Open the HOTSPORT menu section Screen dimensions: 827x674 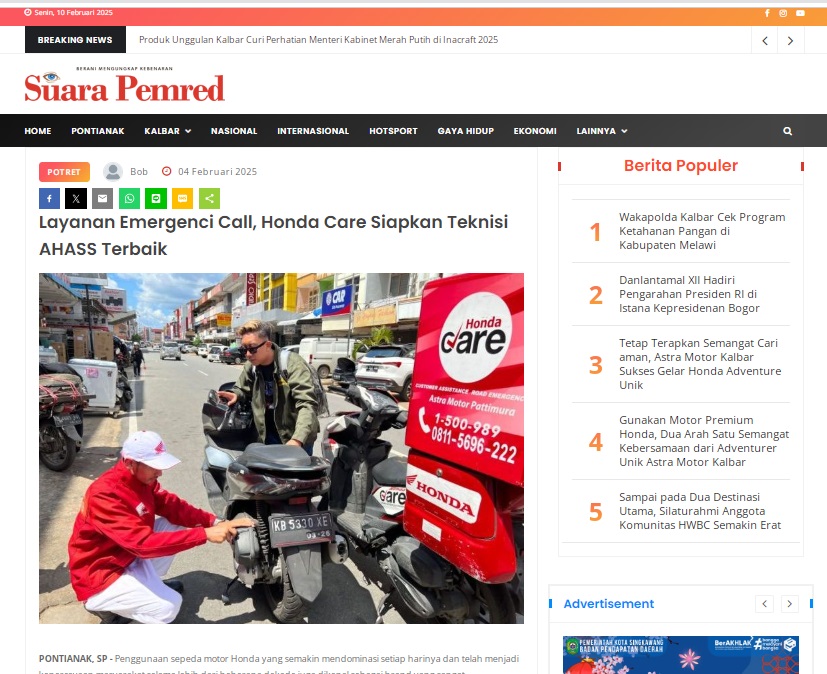point(393,131)
